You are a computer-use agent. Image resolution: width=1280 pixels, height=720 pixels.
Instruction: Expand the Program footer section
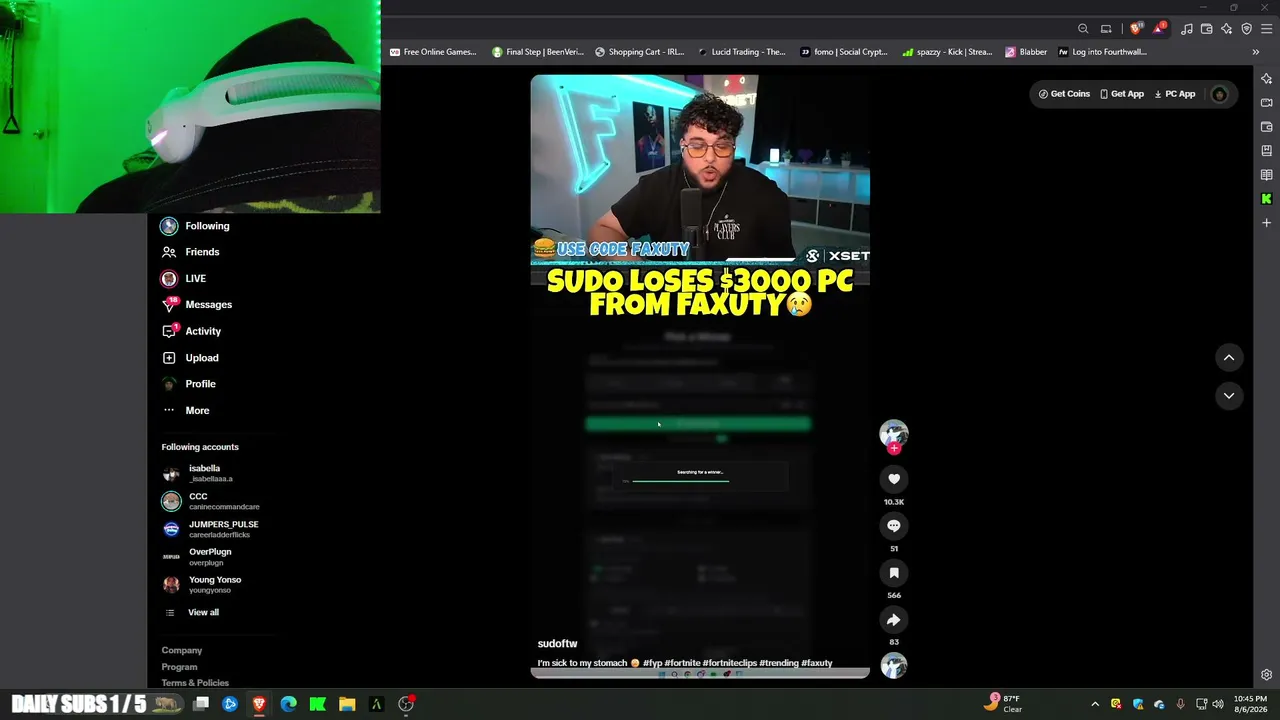click(x=180, y=667)
